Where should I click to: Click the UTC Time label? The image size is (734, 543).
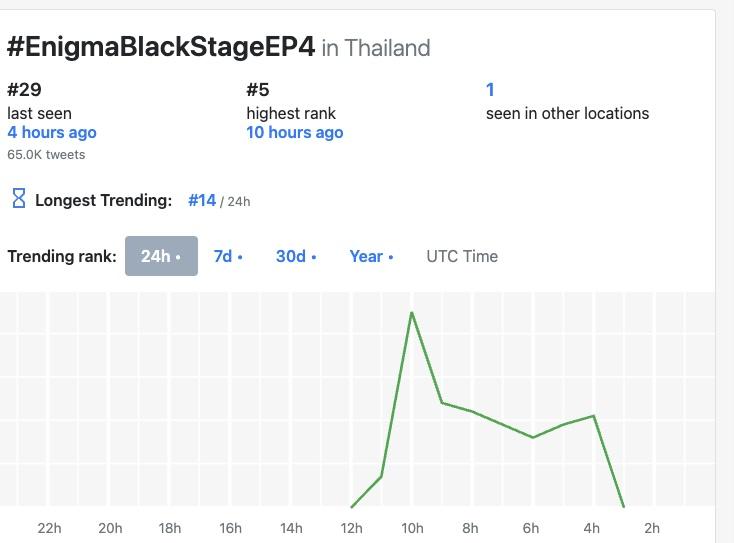pyautogui.click(x=462, y=257)
